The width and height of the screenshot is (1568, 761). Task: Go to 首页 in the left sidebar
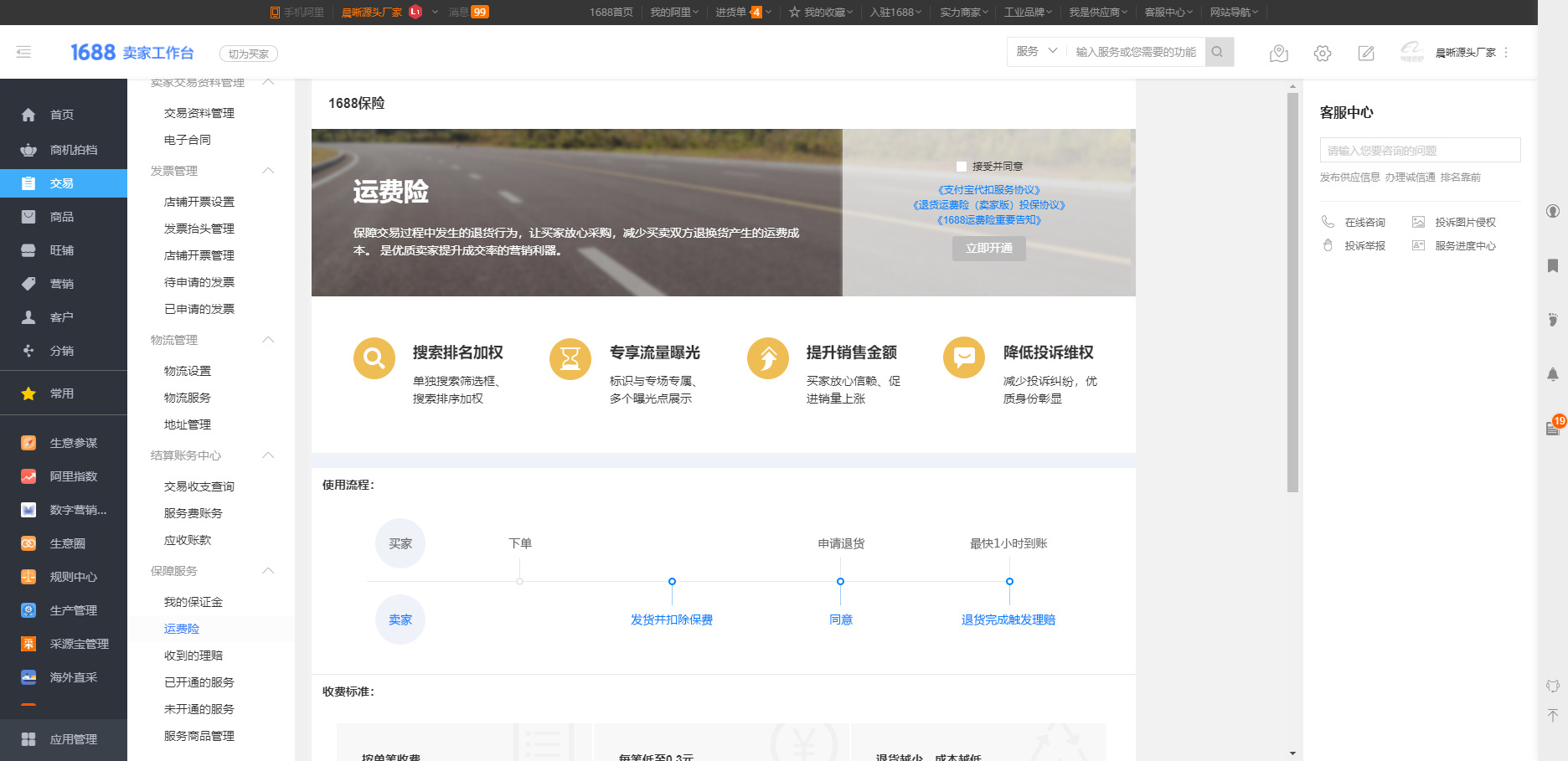(x=64, y=115)
